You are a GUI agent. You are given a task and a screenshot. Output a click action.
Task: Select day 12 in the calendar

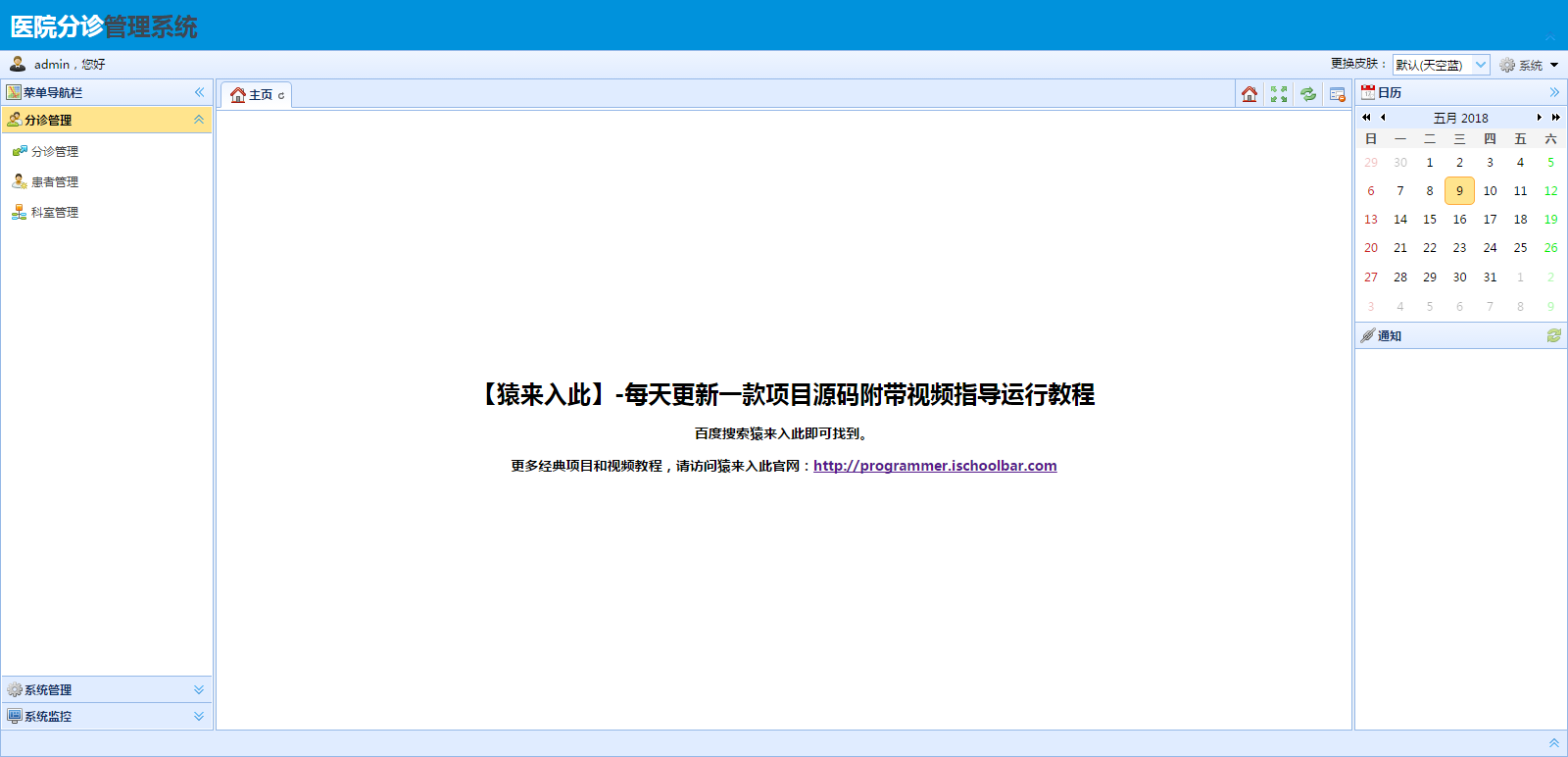(x=1550, y=190)
